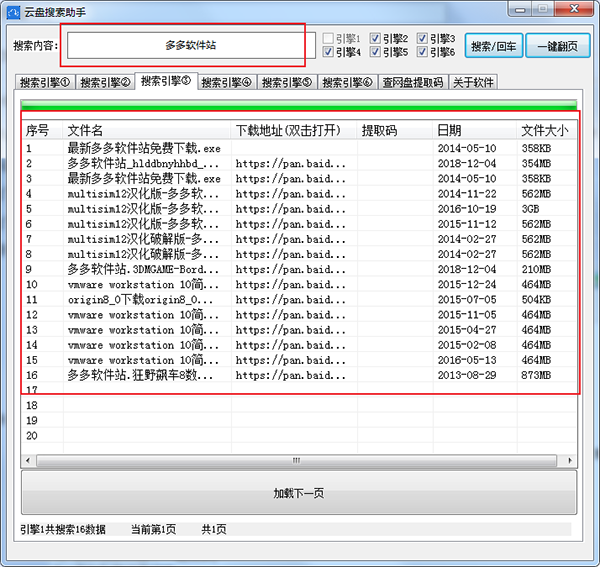Click the 提取码 column header
The width and height of the screenshot is (600, 567).
[x=395, y=130]
